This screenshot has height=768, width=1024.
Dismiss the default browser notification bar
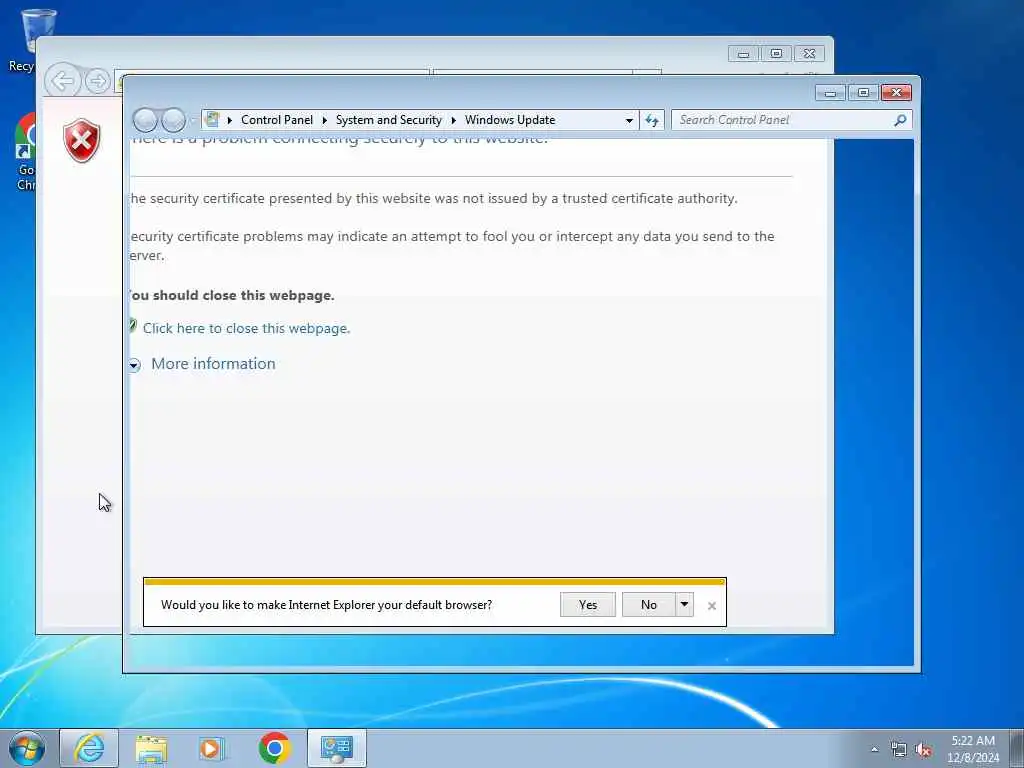[712, 606]
